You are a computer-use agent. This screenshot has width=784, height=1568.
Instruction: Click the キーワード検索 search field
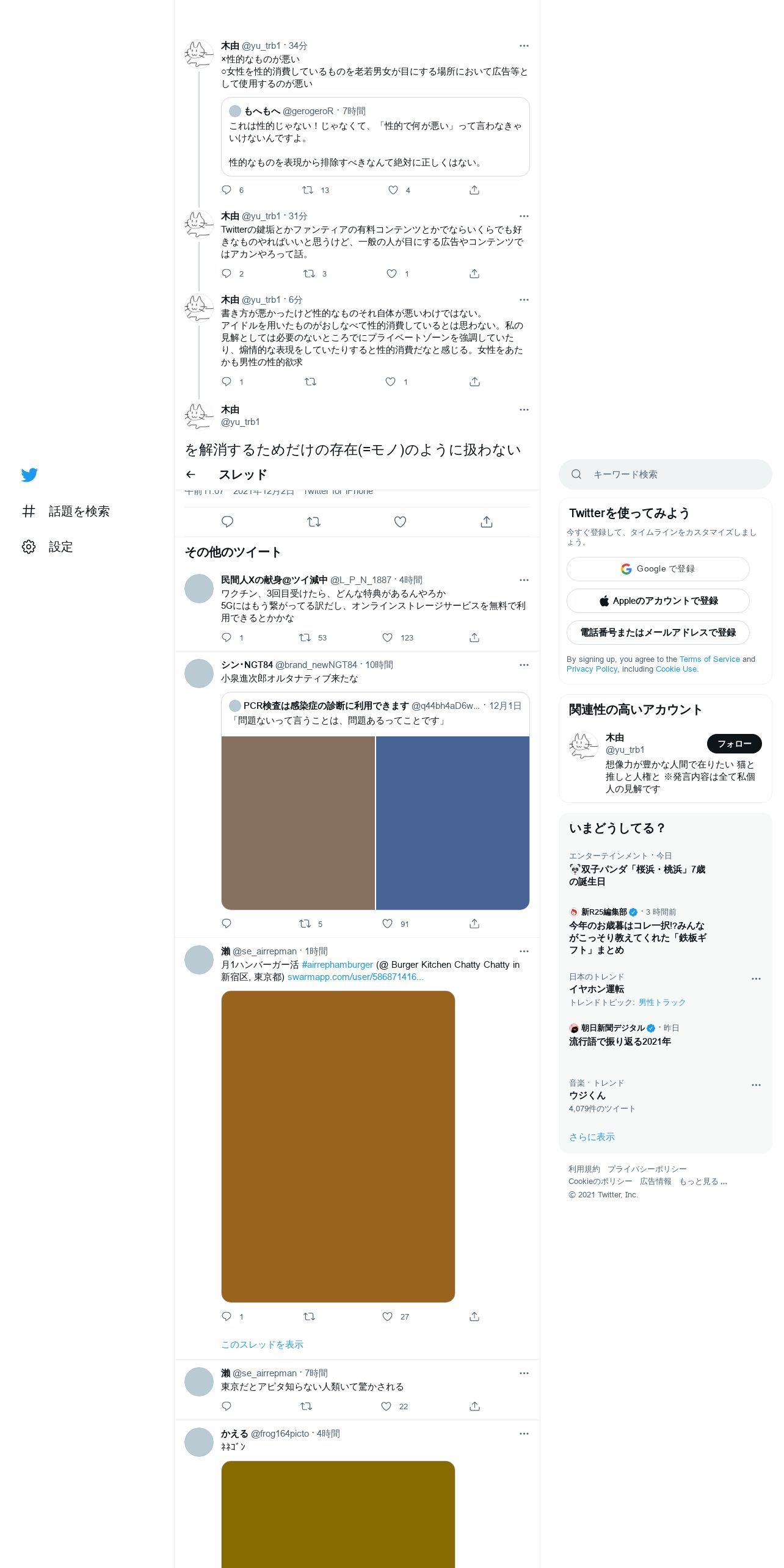[665, 474]
